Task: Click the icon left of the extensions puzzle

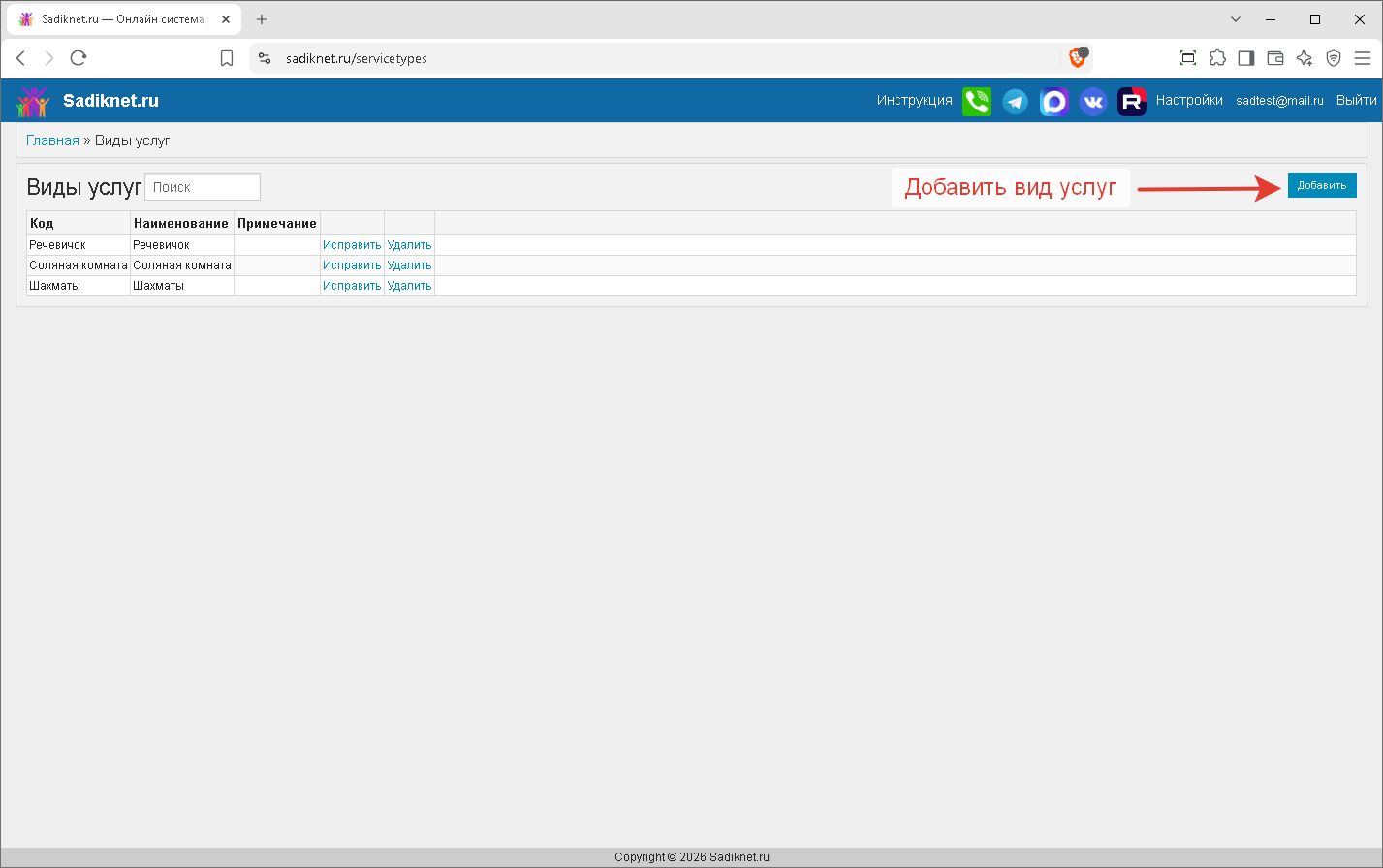Action: pyautogui.click(x=1188, y=58)
